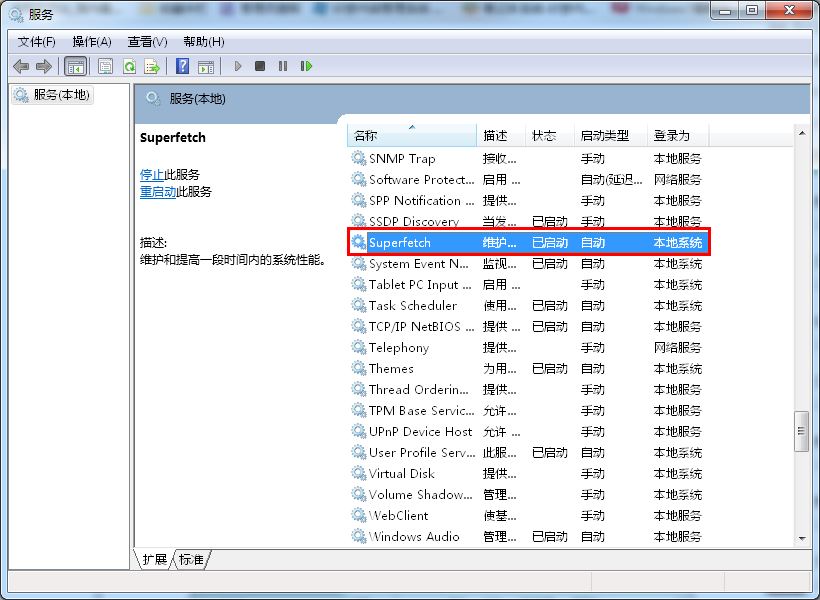Select the Themes gear icon
The image size is (820, 600).
[x=358, y=368]
